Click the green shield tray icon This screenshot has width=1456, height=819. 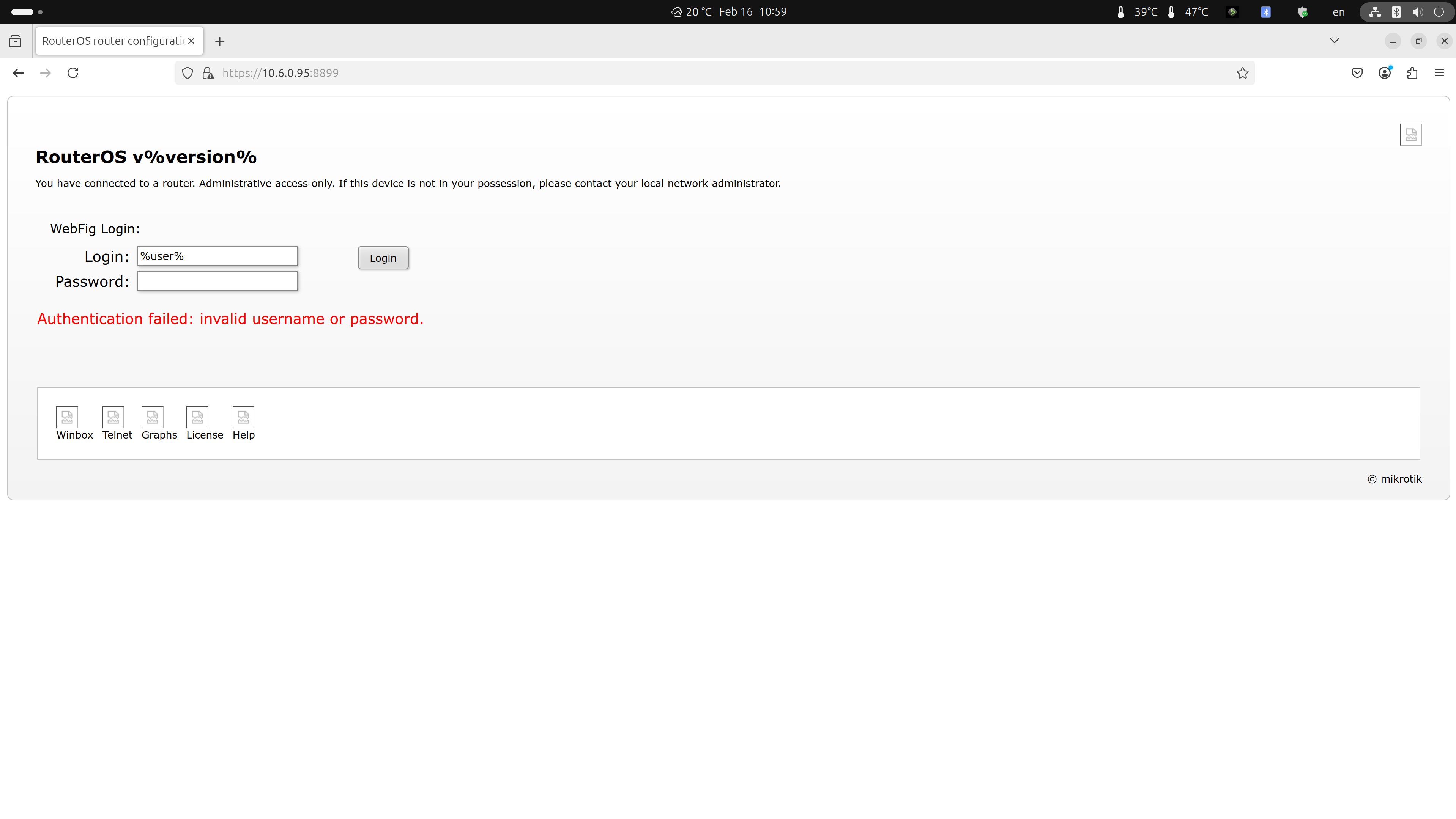click(x=1302, y=12)
